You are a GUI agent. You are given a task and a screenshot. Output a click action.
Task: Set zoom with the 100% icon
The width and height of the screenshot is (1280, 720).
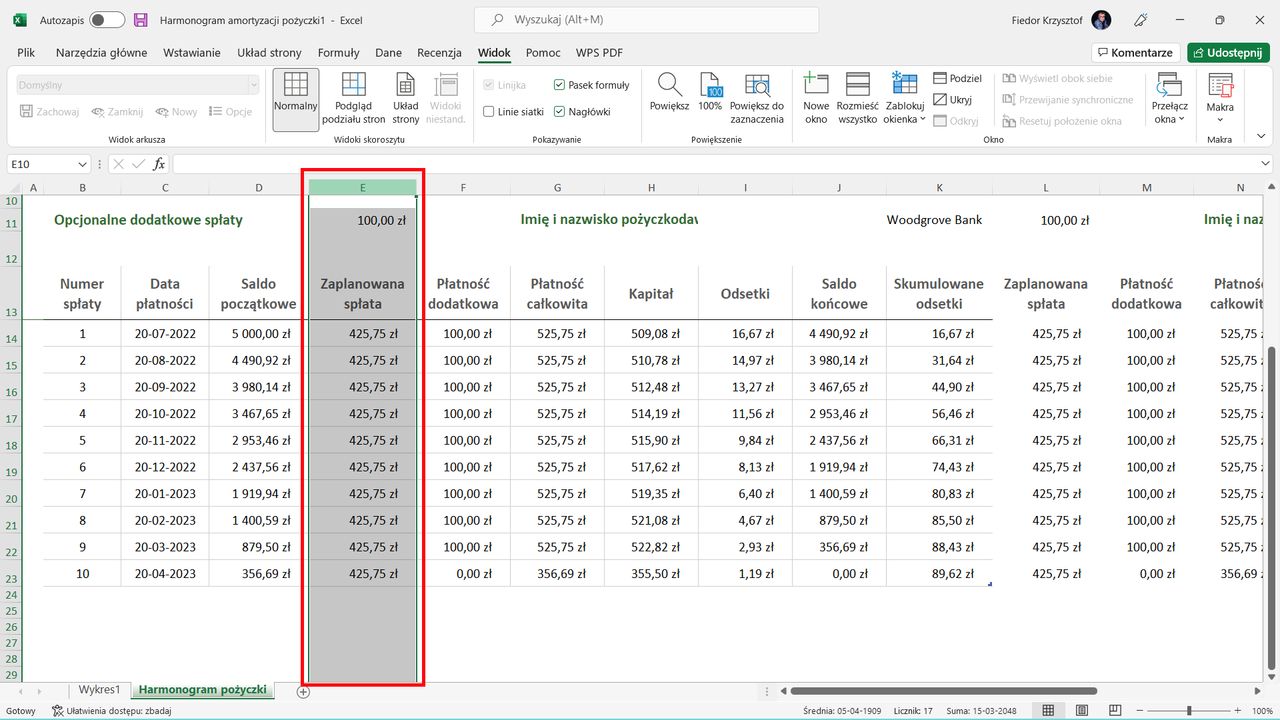tap(710, 95)
